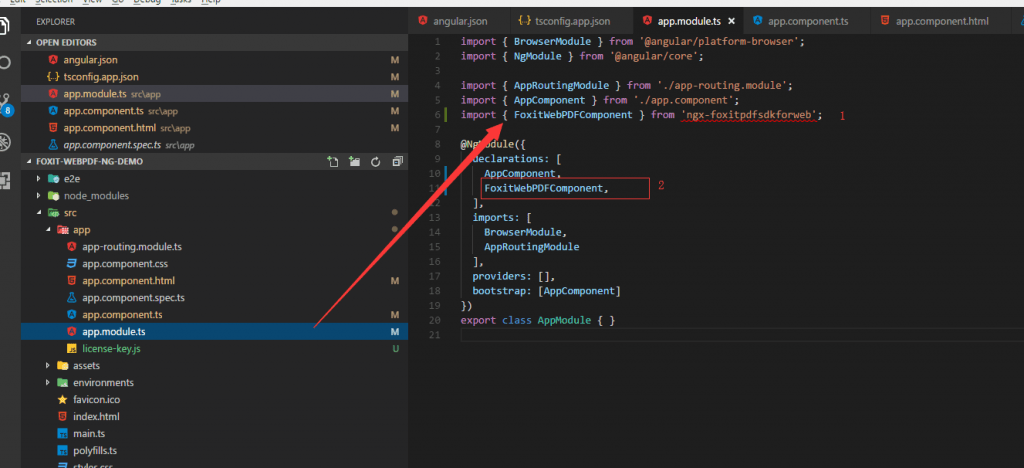Open app.component.html in the app folder tree
This screenshot has width=1024, height=468.
tap(214, 281)
